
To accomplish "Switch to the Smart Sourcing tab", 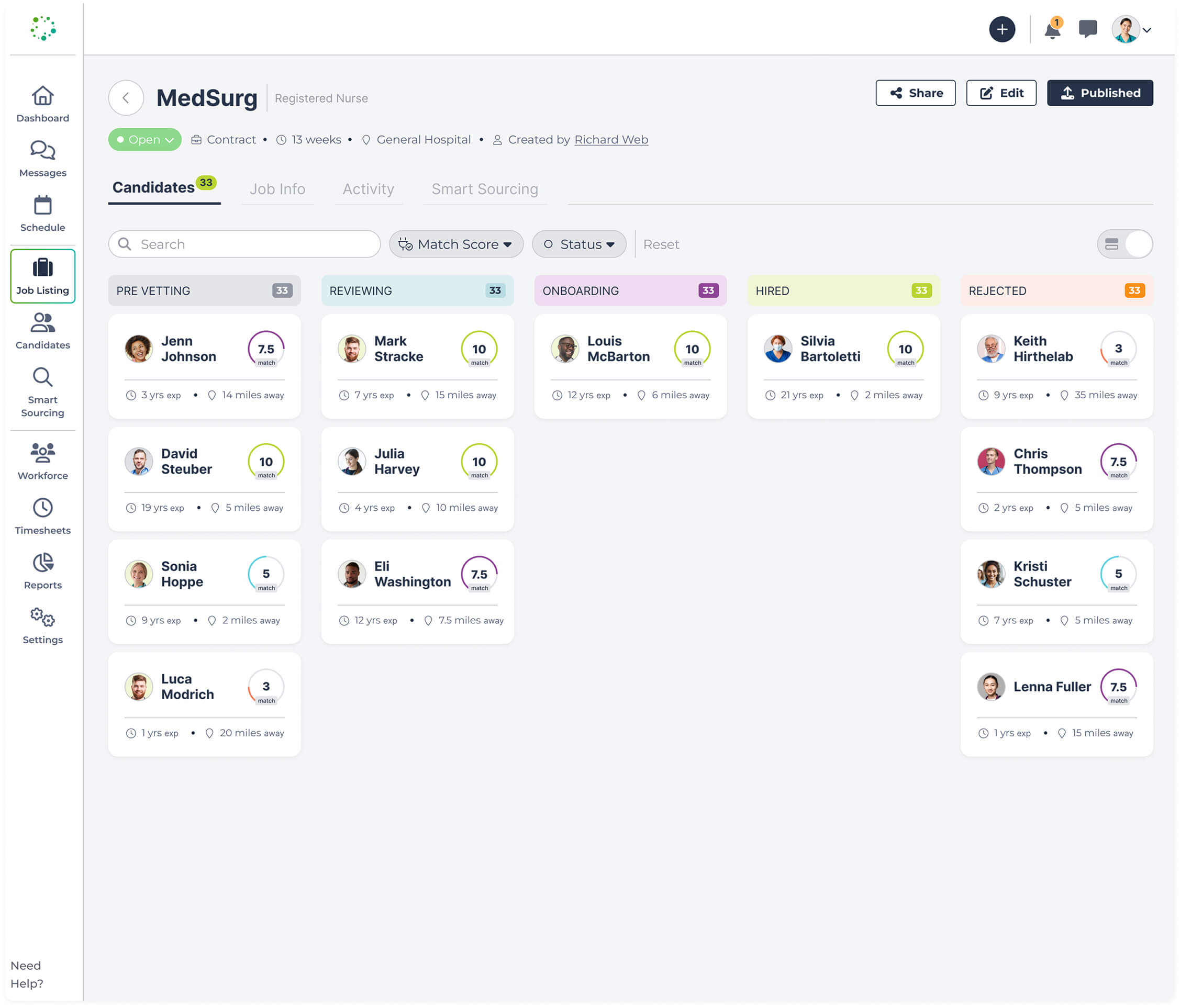I will (x=484, y=189).
